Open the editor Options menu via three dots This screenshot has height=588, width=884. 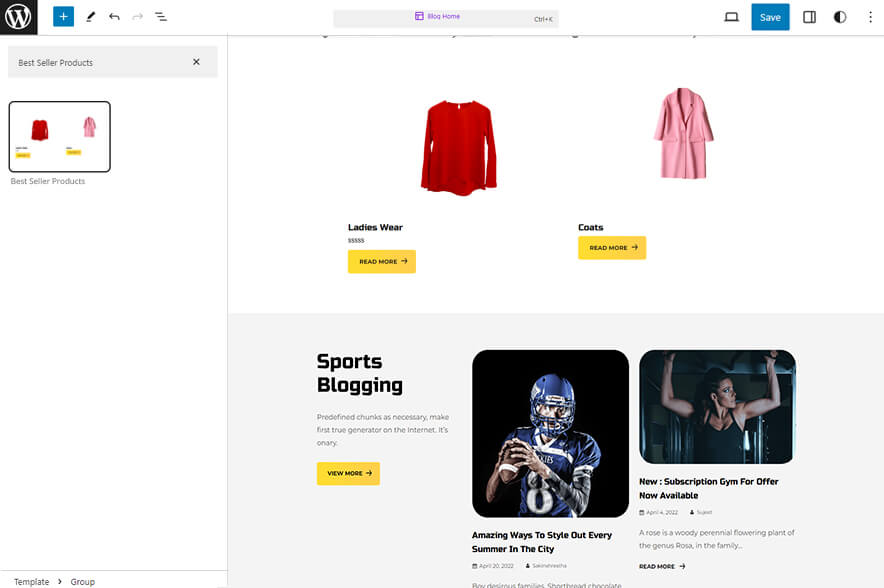point(871,16)
